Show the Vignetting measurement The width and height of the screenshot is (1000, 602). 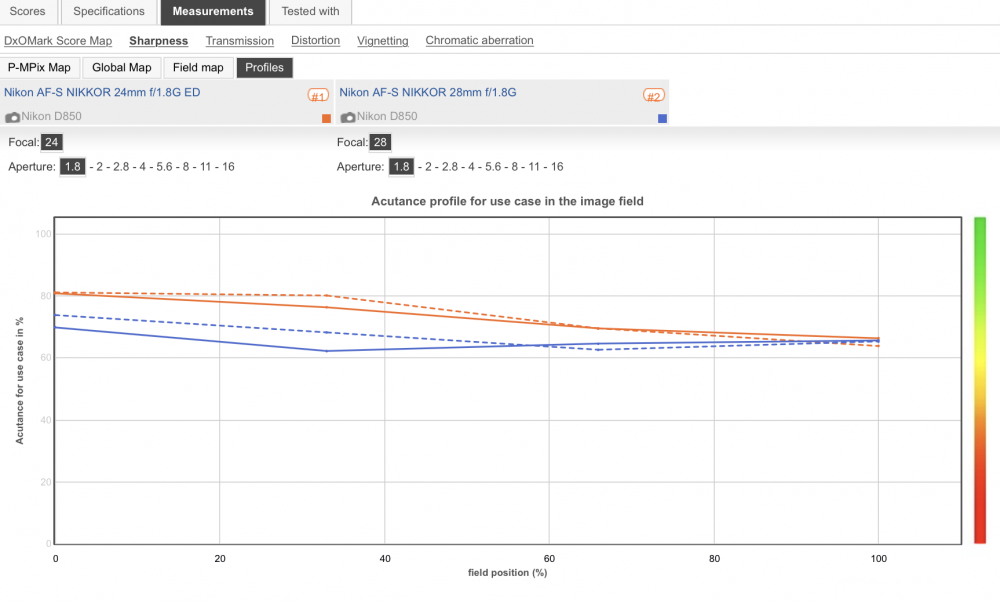pos(383,41)
